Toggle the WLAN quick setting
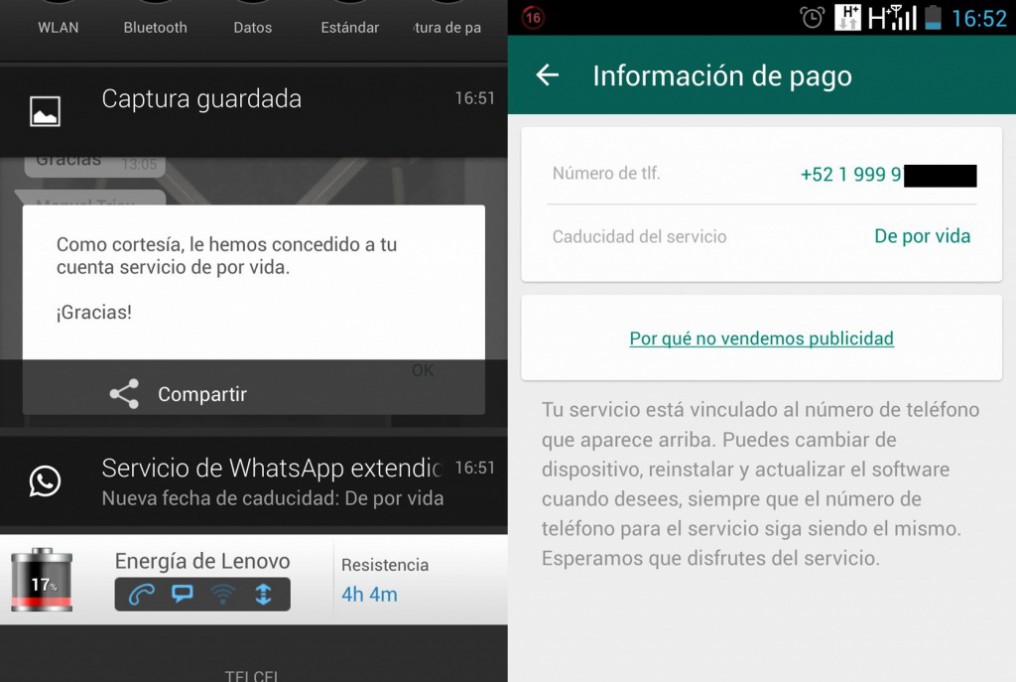 click(59, 26)
